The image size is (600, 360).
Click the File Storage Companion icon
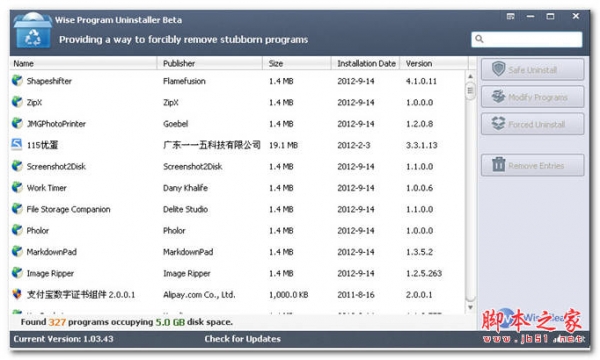17,209
